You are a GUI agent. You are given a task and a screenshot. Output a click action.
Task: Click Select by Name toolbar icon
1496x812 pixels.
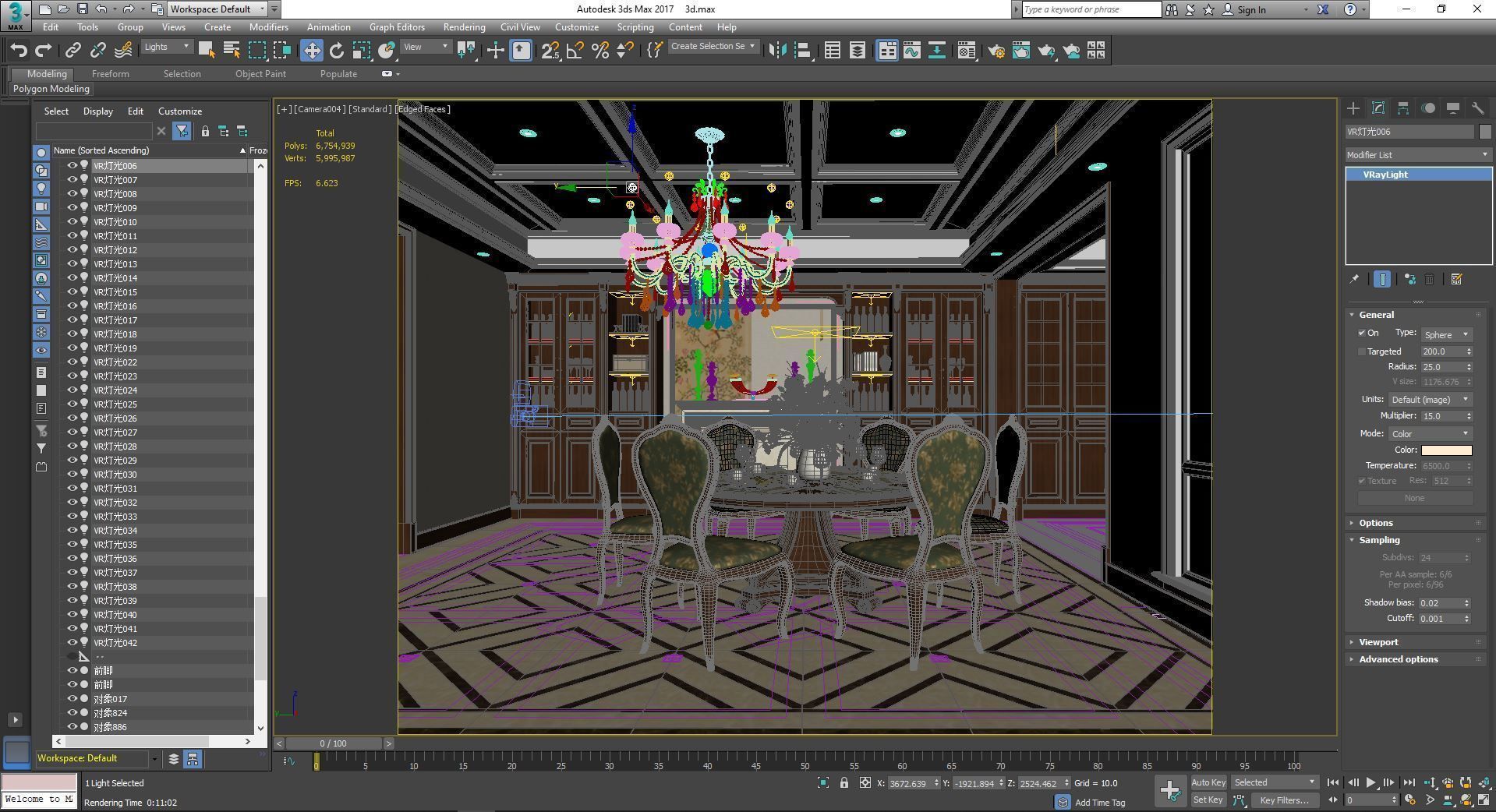(x=232, y=51)
